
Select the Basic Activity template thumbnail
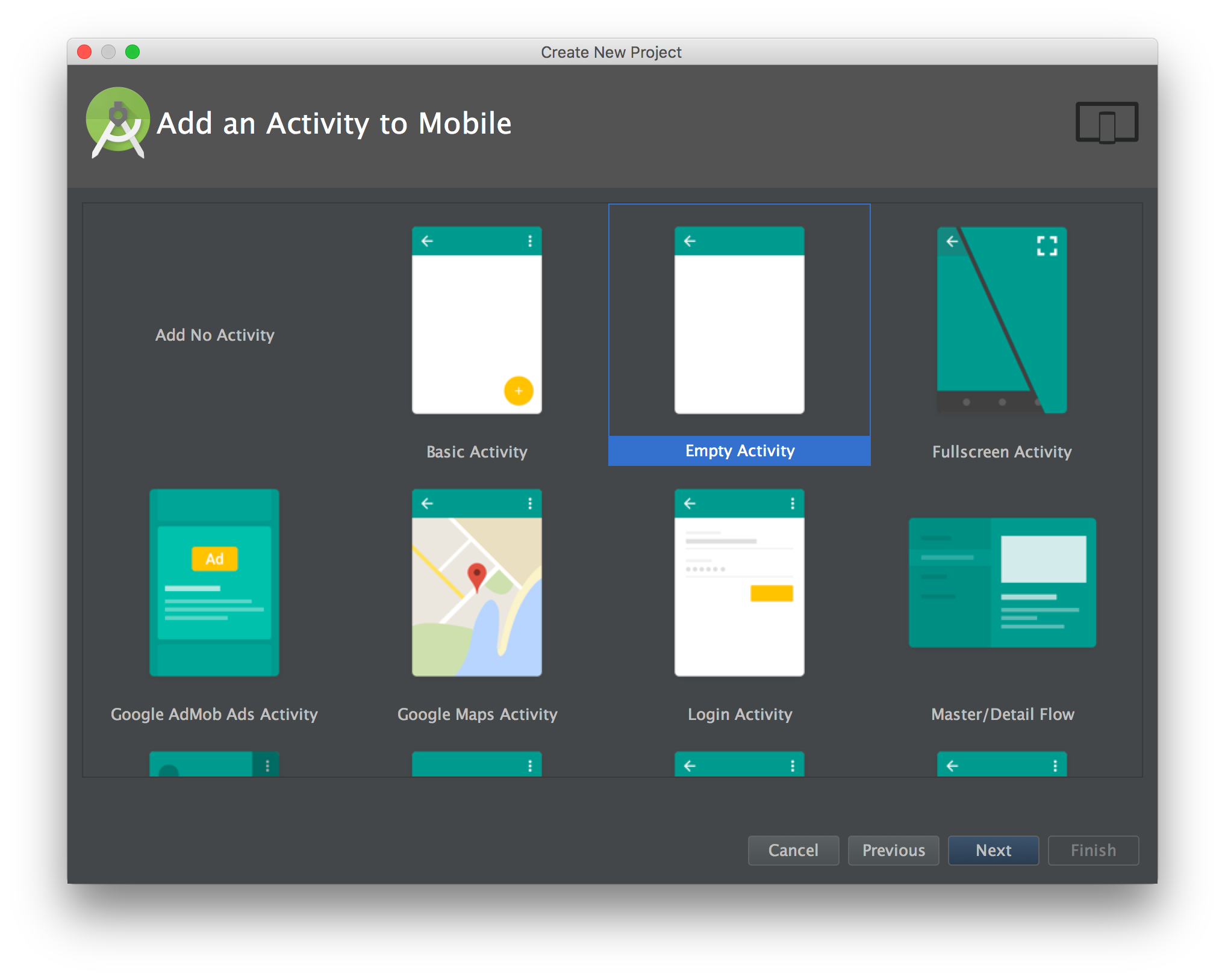tap(476, 320)
